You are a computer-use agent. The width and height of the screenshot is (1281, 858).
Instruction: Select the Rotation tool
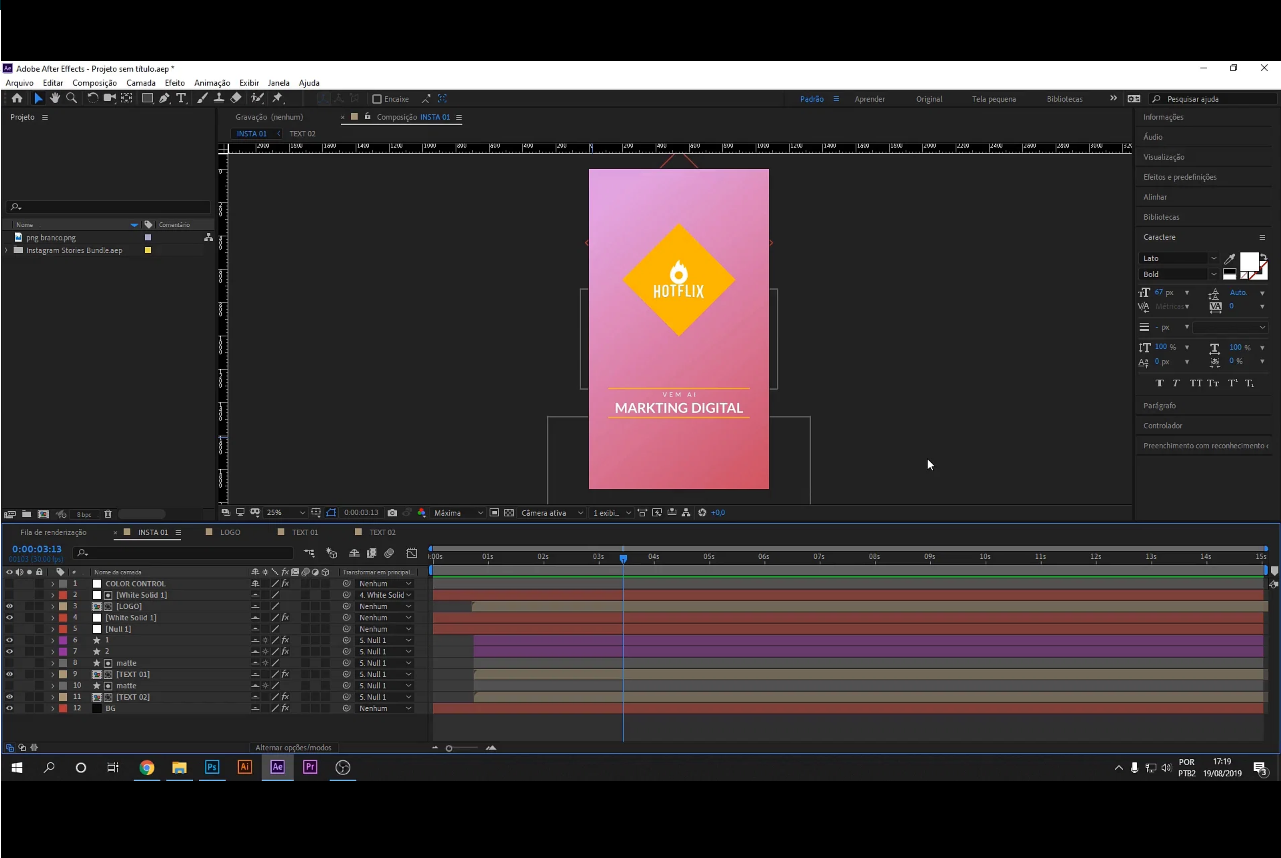(93, 99)
